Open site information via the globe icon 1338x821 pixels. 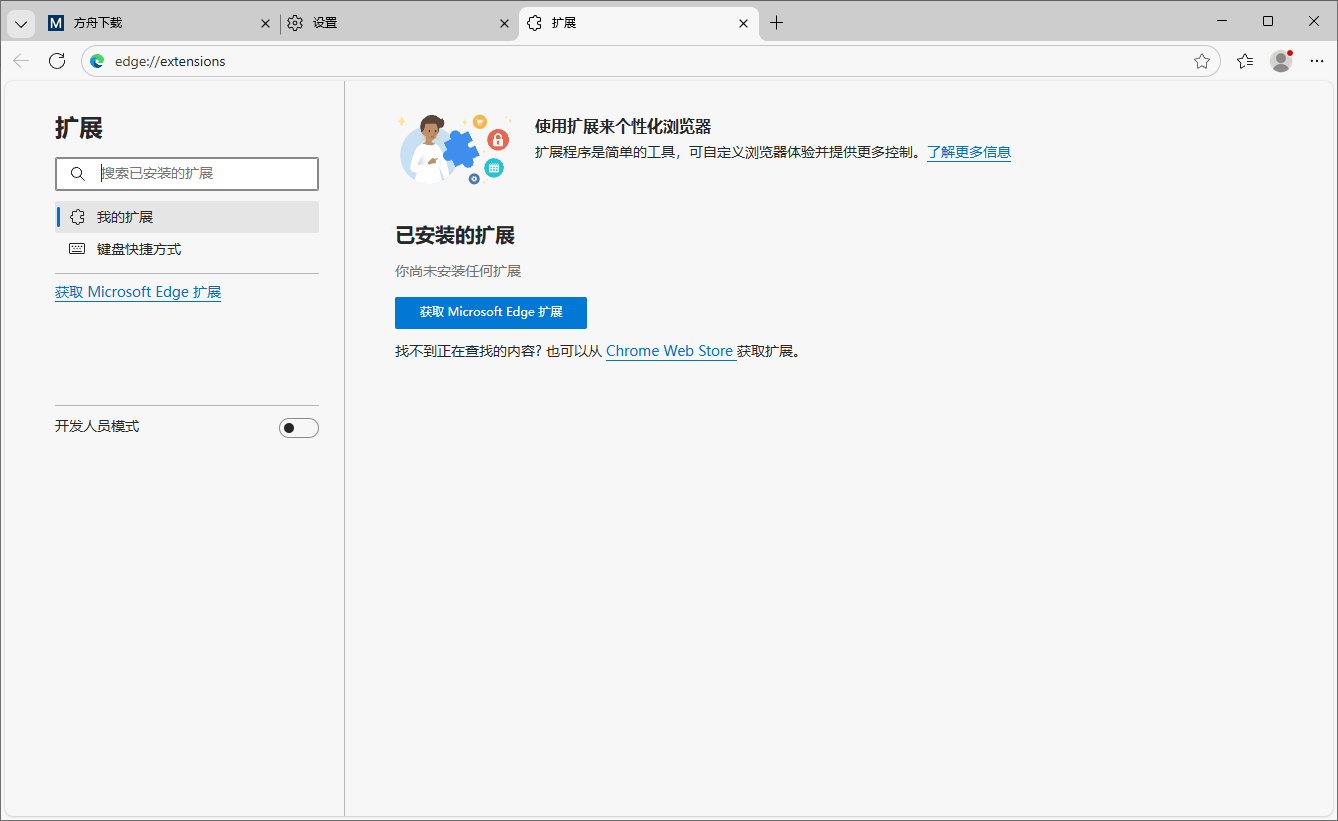pyautogui.click(x=96, y=60)
